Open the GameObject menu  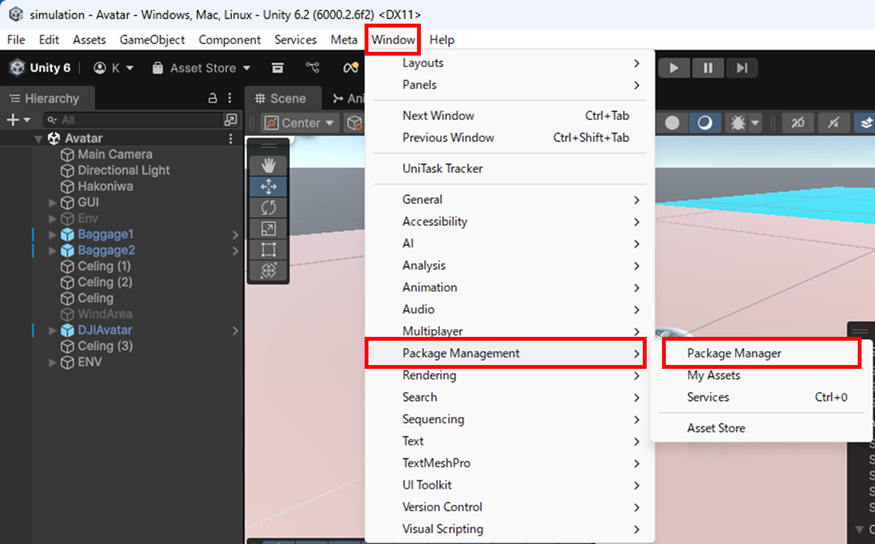click(152, 40)
